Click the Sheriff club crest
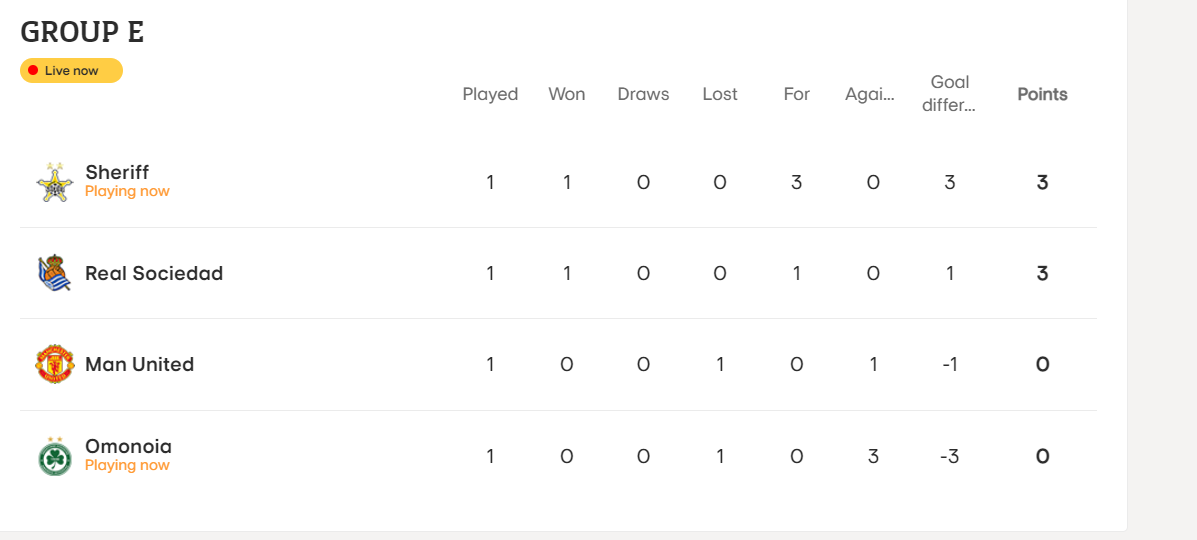This screenshot has width=1197, height=540. (55, 182)
